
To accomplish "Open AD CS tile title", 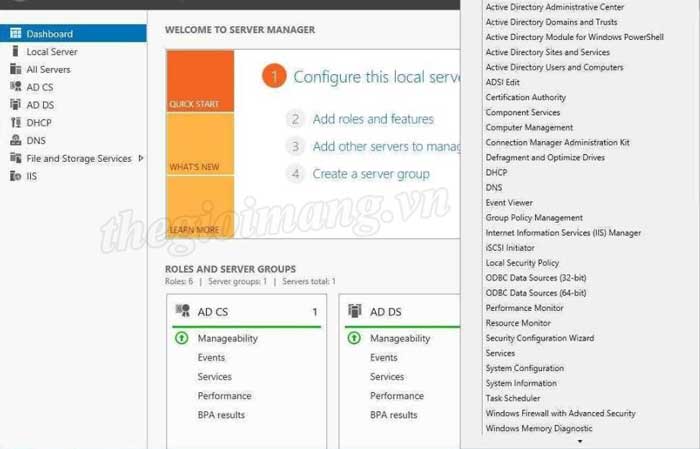I will tap(213, 312).
